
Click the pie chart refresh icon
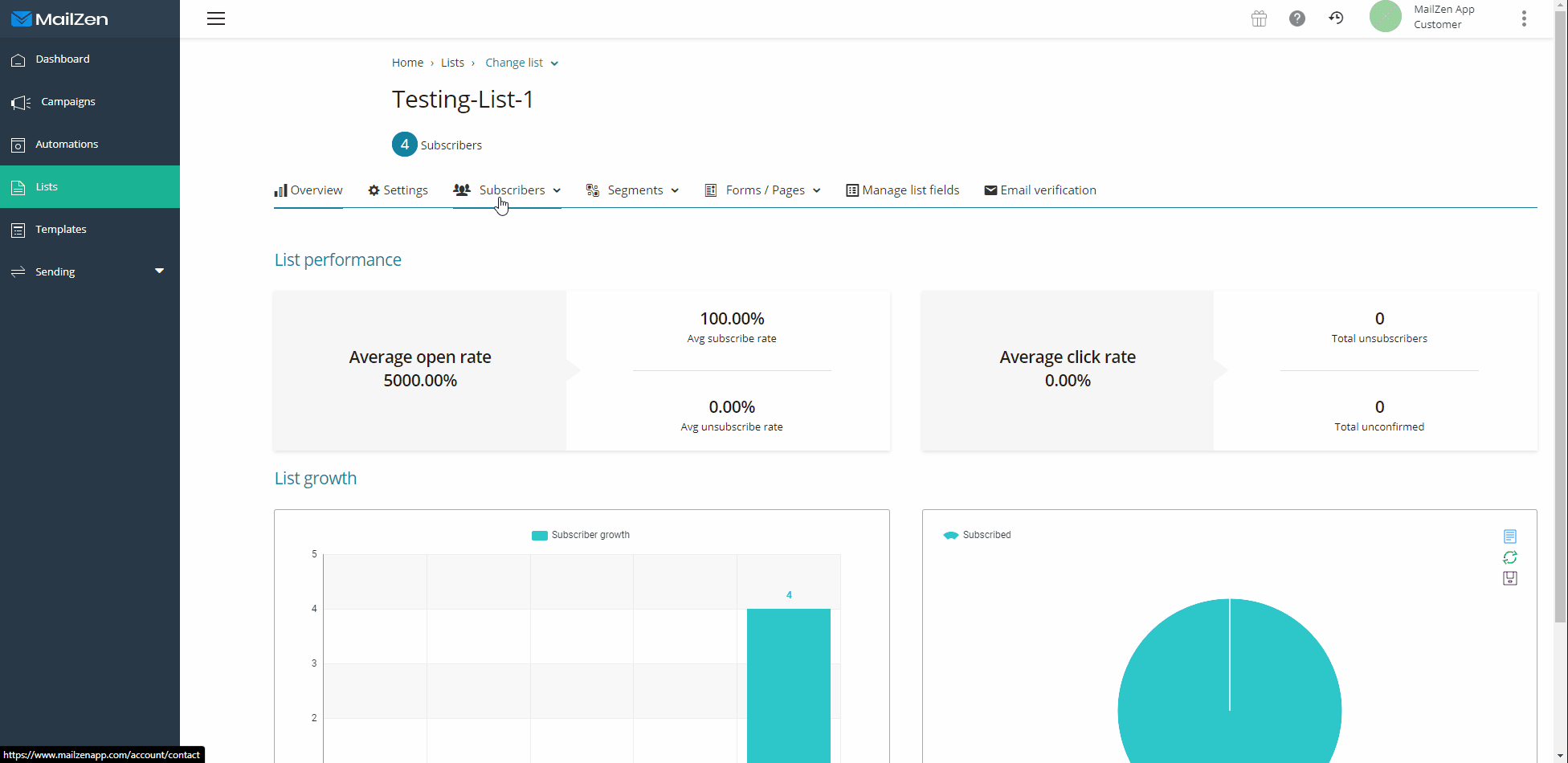1510,557
